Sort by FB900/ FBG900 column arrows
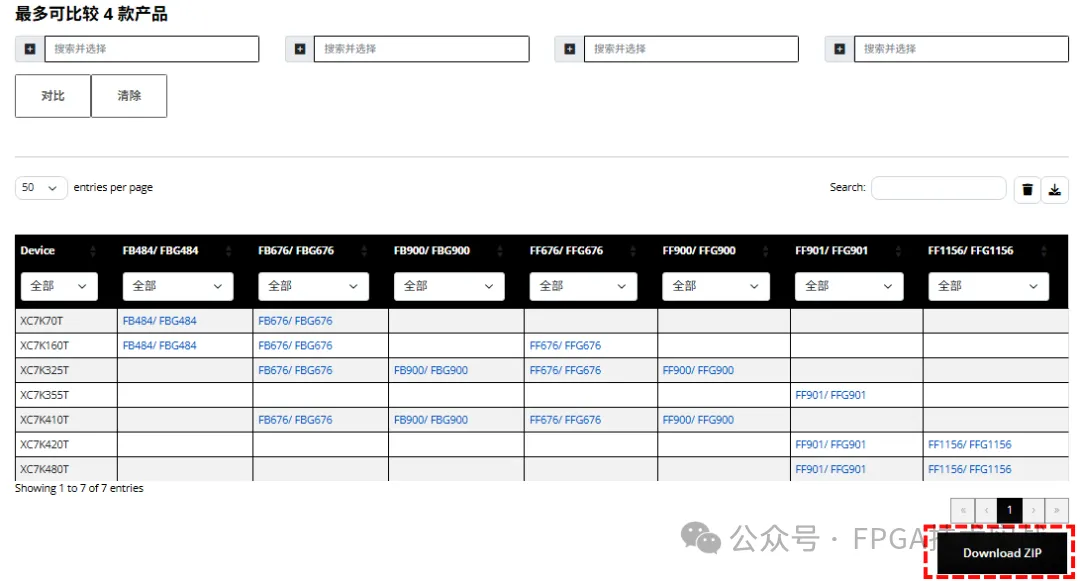Image resolution: width=1080 pixels, height=581 pixels. [x=499, y=251]
